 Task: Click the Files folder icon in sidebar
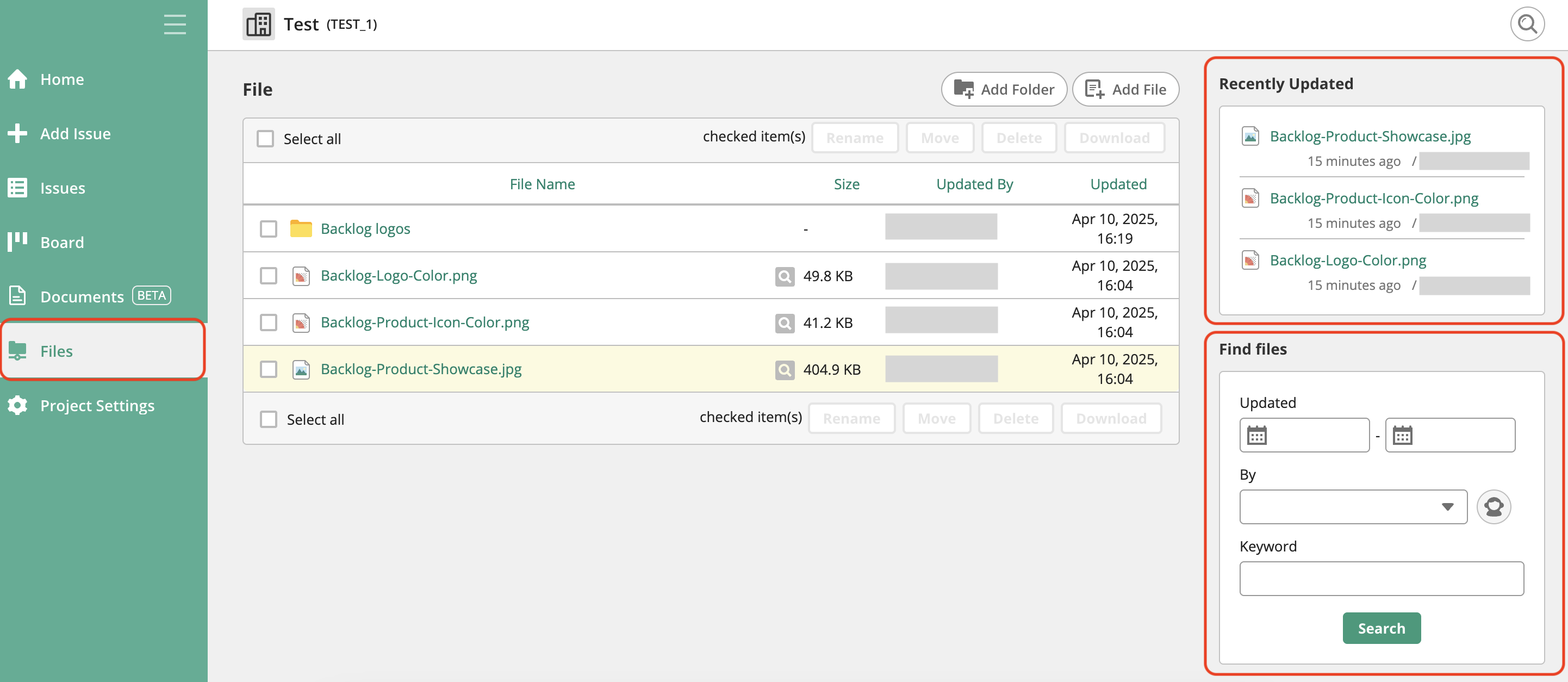17,351
